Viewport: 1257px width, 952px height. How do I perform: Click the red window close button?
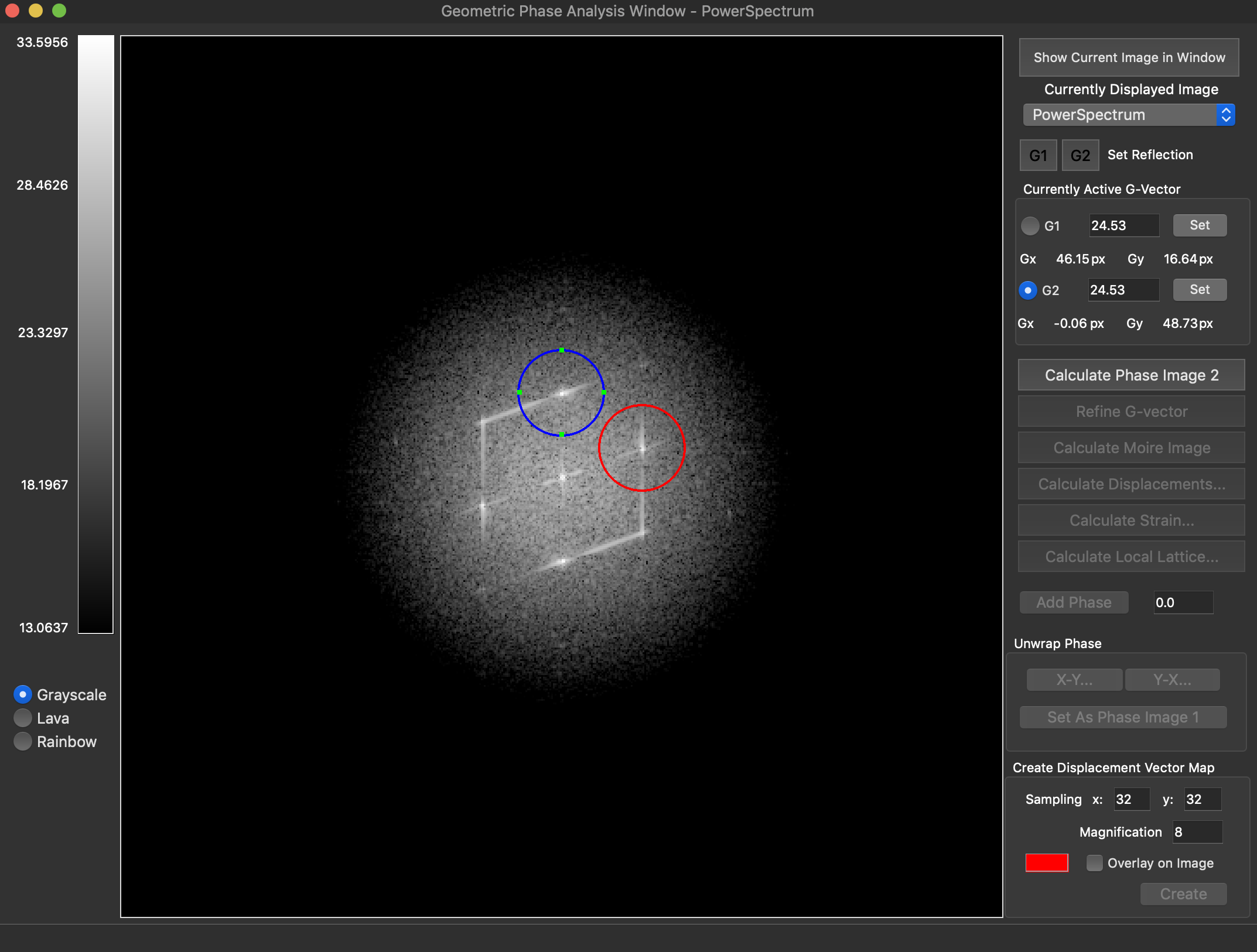coord(12,11)
